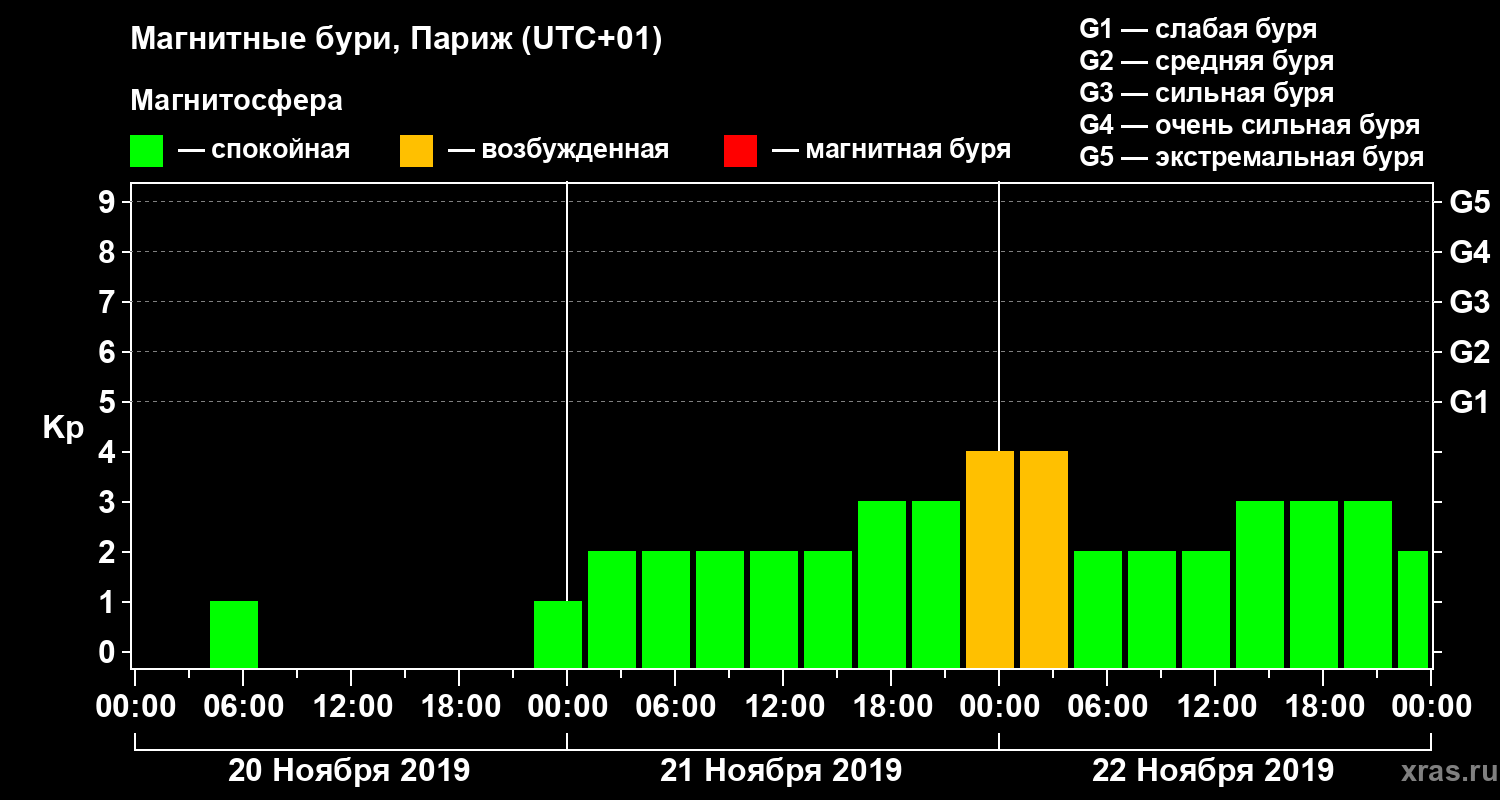Image resolution: width=1500 pixels, height=800 pixels.
Task: Click the green 'спокойная' legend swatch
Action: coord(146,151)
